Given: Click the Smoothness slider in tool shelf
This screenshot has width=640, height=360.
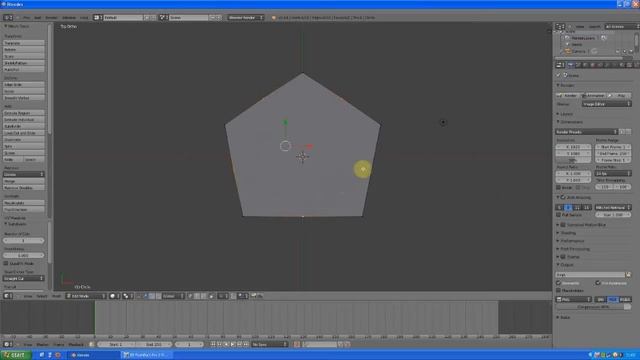Looking at the screenshot, I should [24, 255].
